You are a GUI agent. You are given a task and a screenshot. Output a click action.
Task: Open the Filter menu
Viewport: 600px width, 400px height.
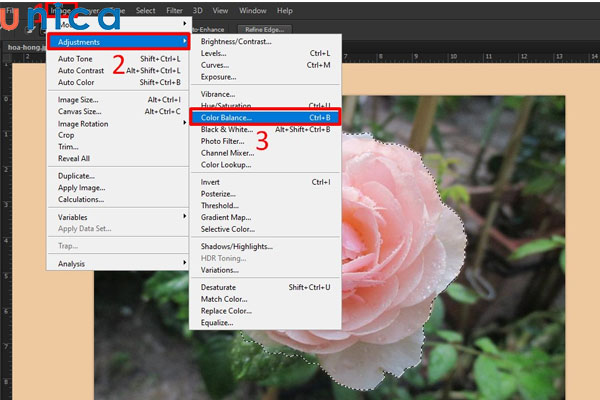(174, 11)
